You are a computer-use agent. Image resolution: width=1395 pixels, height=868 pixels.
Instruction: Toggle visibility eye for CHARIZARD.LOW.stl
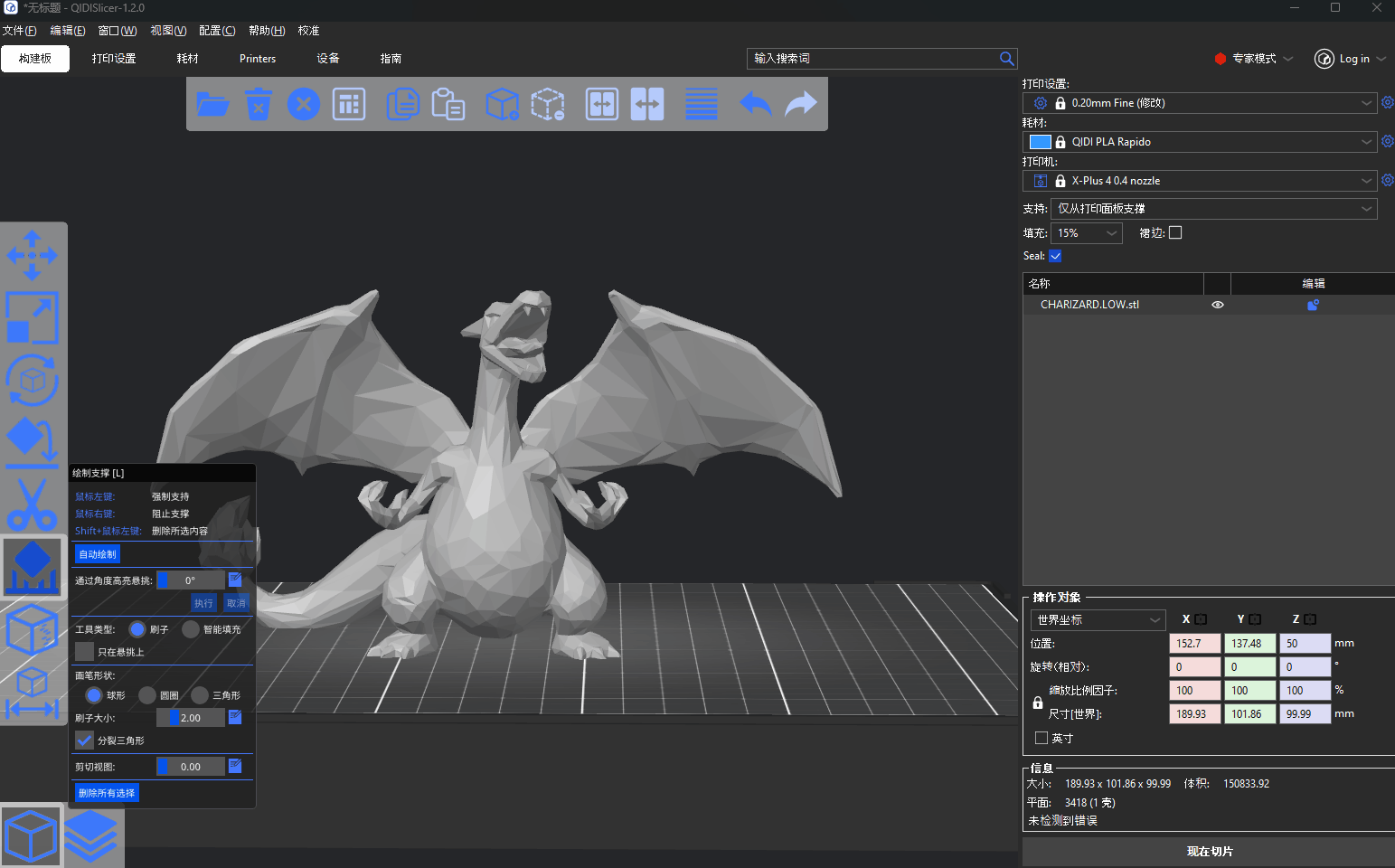1217,305
